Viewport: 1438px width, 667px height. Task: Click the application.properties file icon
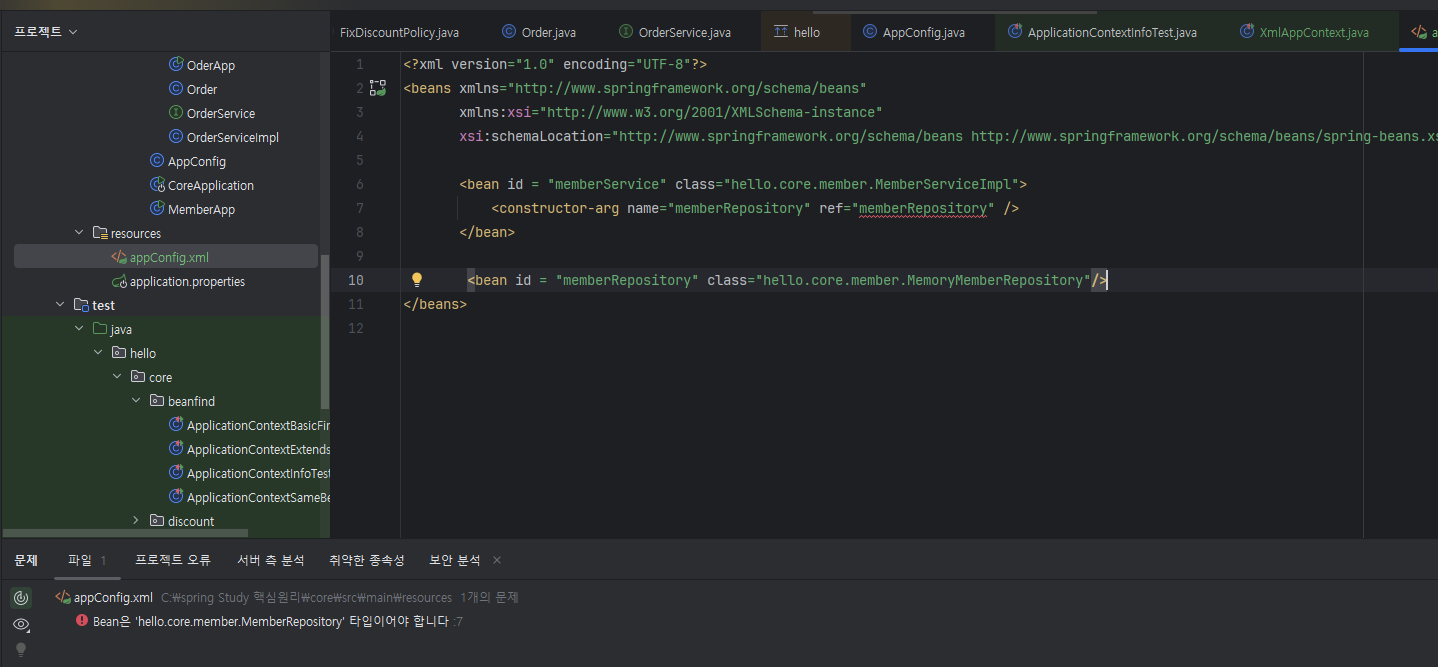pos(119,281)
